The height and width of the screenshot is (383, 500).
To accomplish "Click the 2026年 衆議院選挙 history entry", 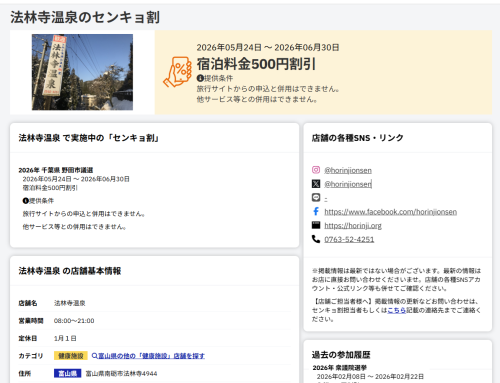I will click(x=340, y=368).
